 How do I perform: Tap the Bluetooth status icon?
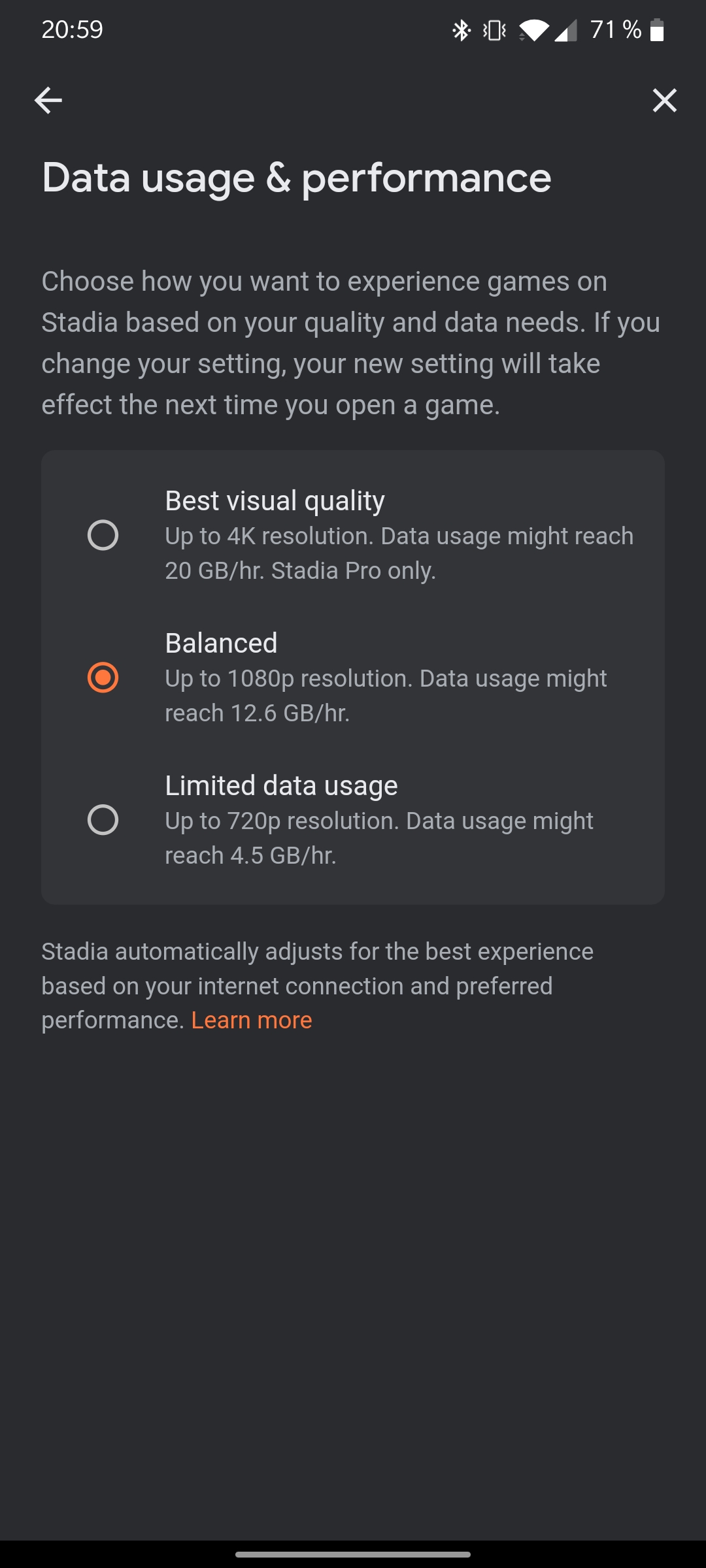(462, 30)
